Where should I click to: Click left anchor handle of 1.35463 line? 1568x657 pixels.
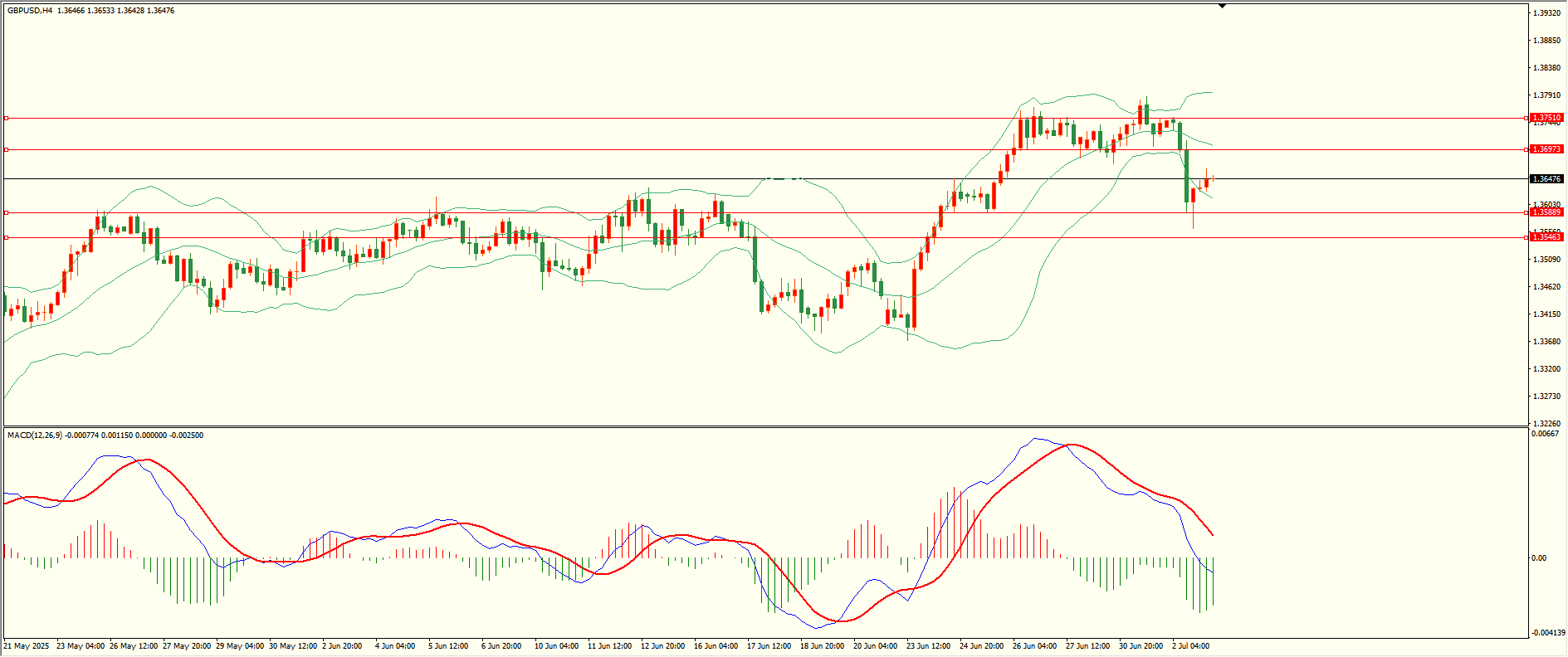pyautogui.click(x=6, y=238)
